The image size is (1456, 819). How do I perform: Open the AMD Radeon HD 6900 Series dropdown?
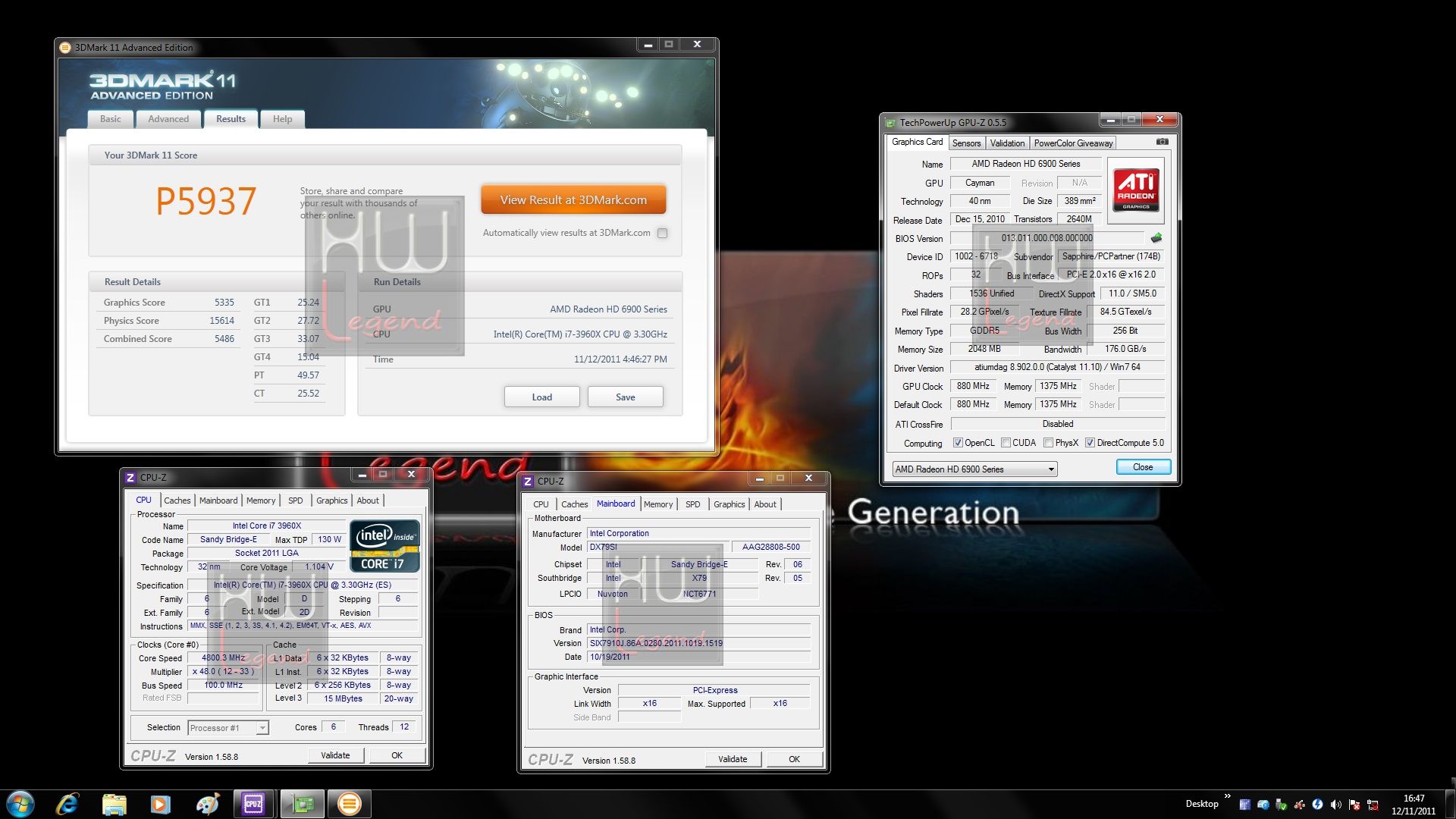[974, 469]
